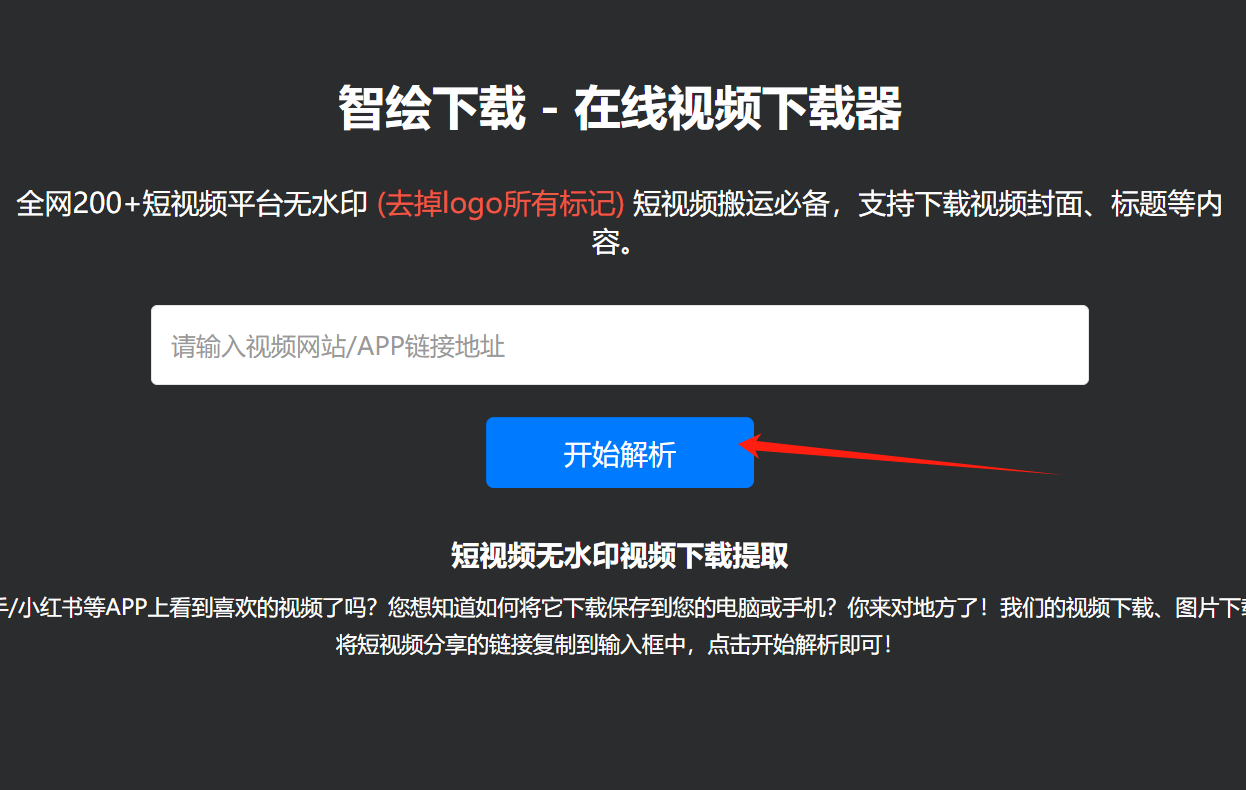This screenshot has height=790, width=1246.
Task: Click the red arrow head pointing at the button
Action: [x=752, y=445]
